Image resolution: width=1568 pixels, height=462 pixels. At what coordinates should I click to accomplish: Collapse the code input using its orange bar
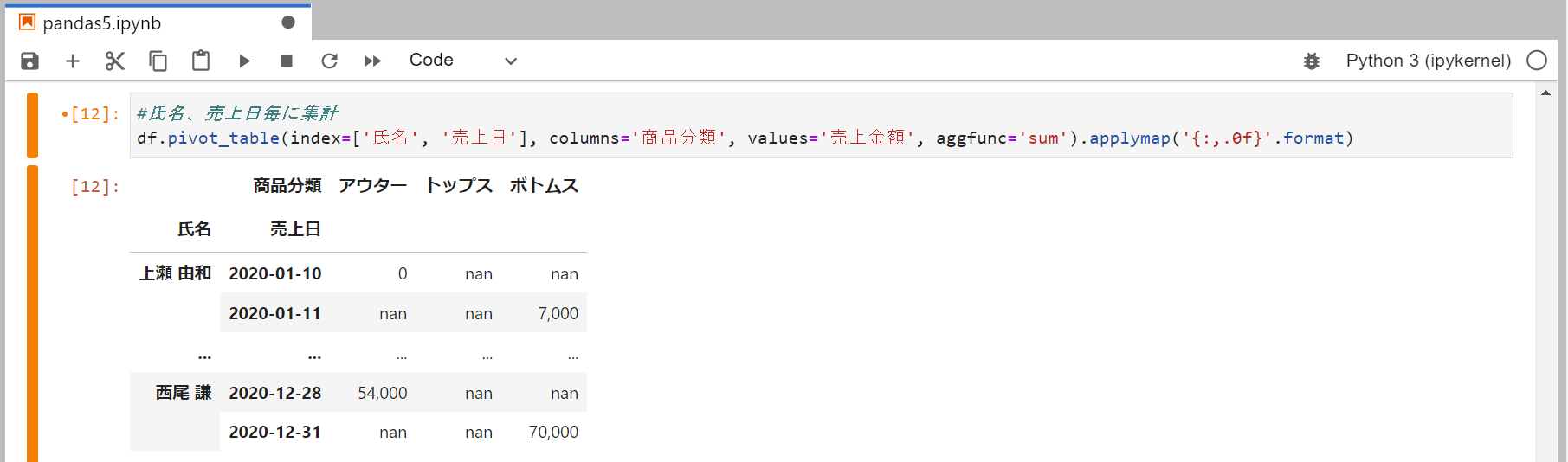click(x=32, y=125)
